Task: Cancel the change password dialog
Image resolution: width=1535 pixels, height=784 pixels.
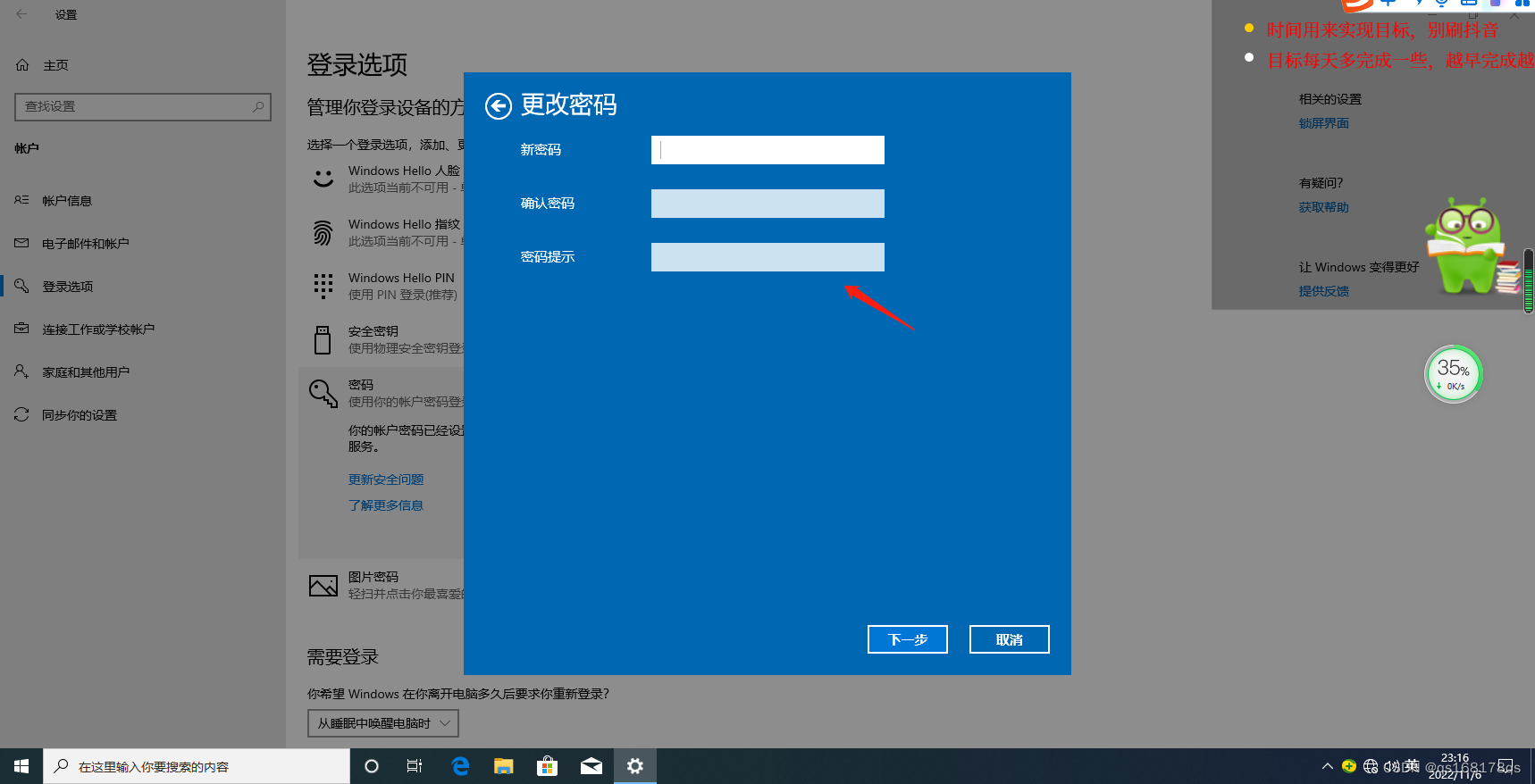Action: pos(1010,639)
